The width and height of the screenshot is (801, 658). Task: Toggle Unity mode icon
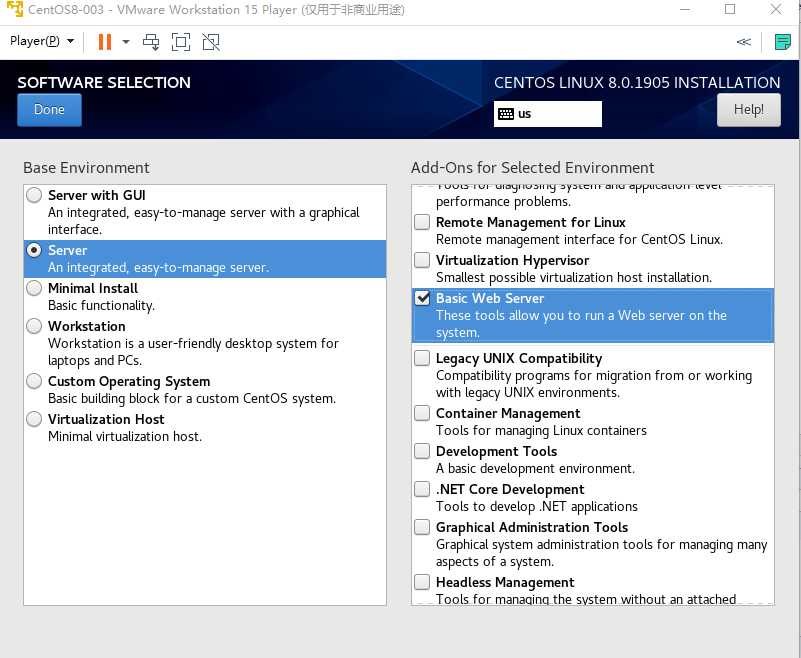211,42
